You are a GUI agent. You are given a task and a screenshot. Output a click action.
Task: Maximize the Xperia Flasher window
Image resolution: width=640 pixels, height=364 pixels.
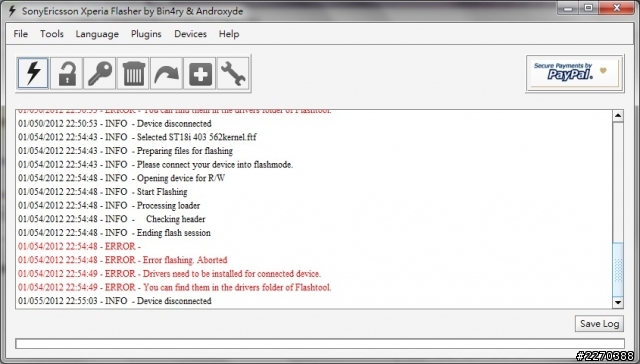tap(588, 8)
